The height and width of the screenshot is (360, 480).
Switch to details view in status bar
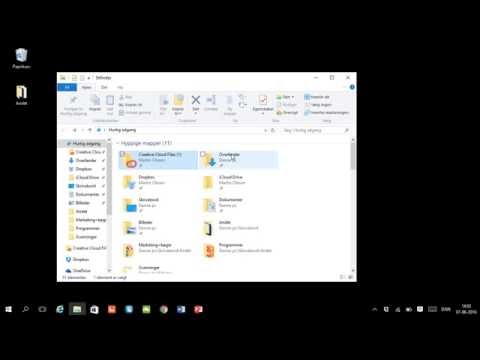(342, 277)
